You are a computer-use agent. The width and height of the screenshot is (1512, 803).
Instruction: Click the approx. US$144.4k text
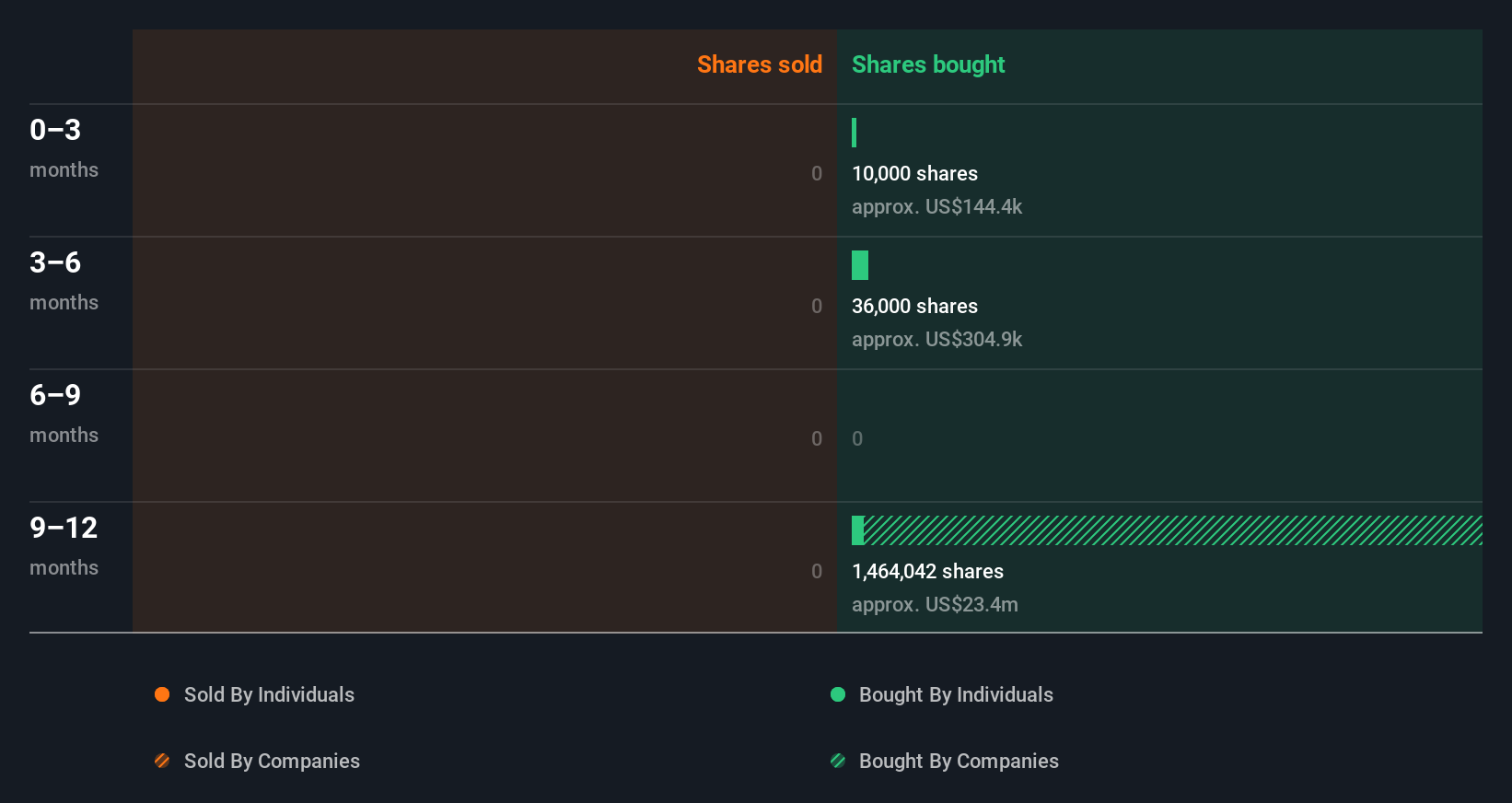click(936, 206)
